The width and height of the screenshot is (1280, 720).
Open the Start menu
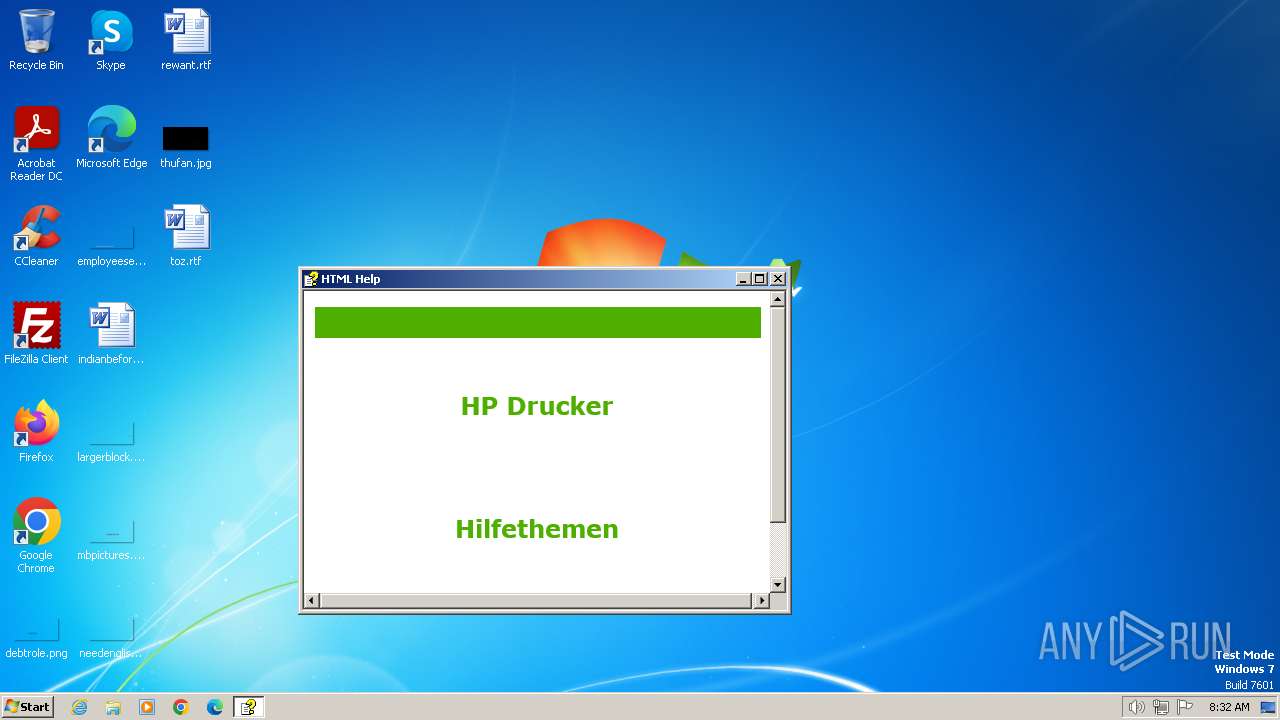tap(27, 706)
